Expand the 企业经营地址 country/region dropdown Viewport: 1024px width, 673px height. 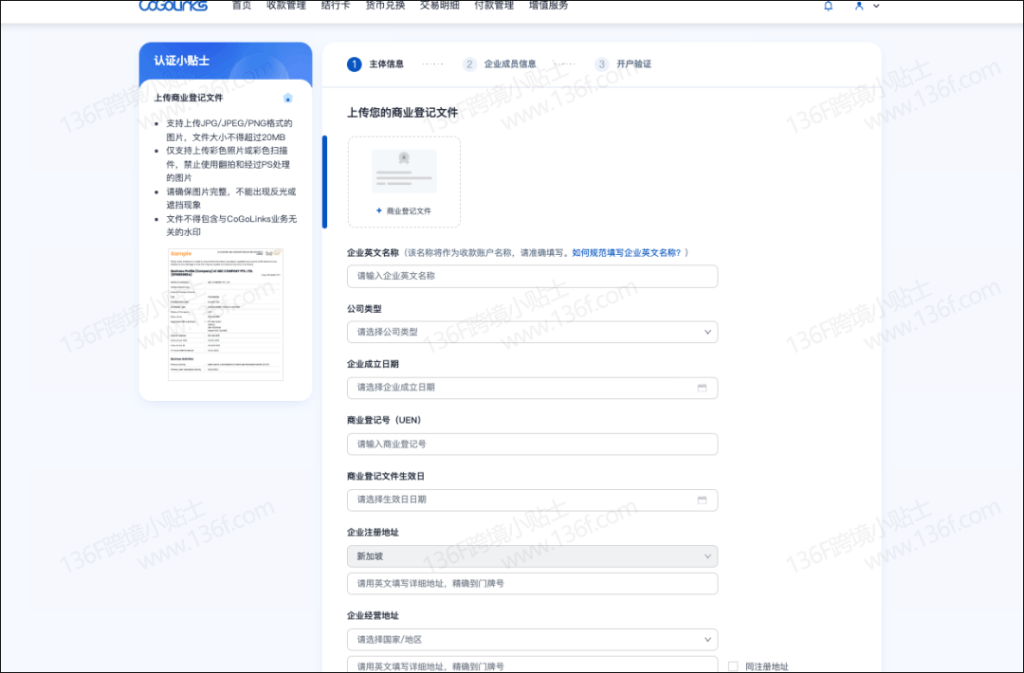532,639
